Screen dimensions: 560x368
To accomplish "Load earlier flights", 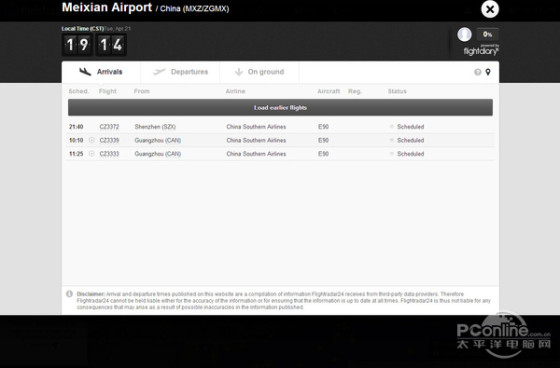I will click(x=280, y=108).
